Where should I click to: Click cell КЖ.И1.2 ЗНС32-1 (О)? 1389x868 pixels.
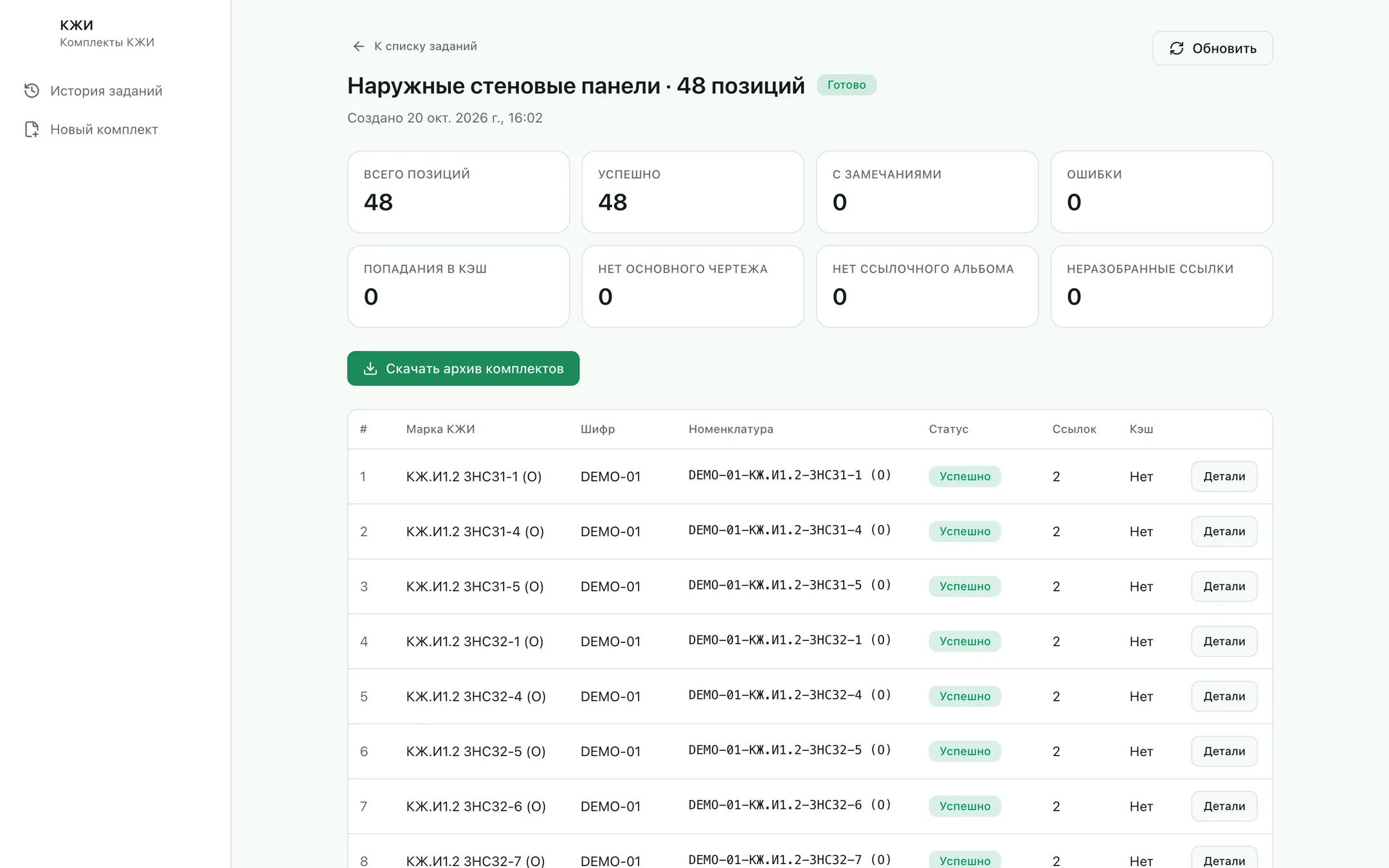pyautogui.click(x=475, y=641)
